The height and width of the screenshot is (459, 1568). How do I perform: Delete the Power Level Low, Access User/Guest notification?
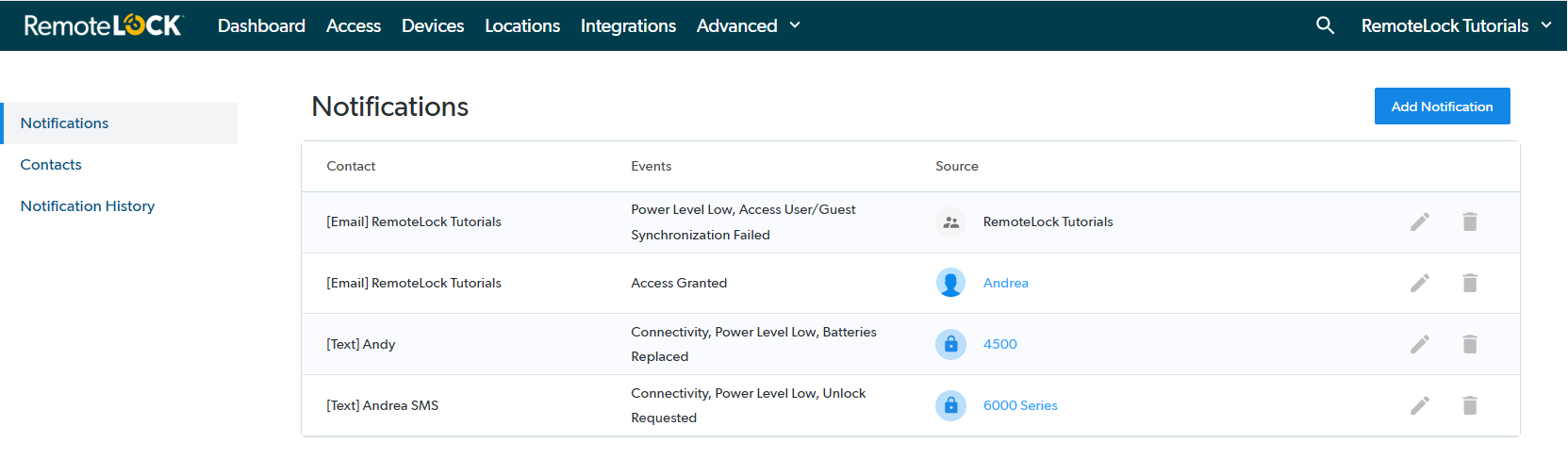coord(1470,221)
